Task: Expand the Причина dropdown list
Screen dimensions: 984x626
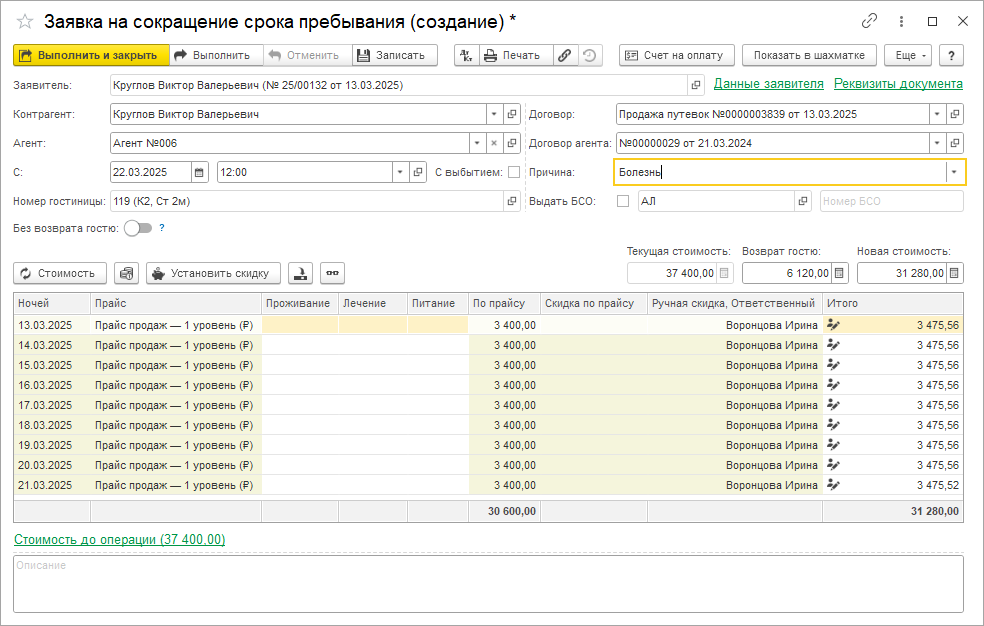Action: 954,172
